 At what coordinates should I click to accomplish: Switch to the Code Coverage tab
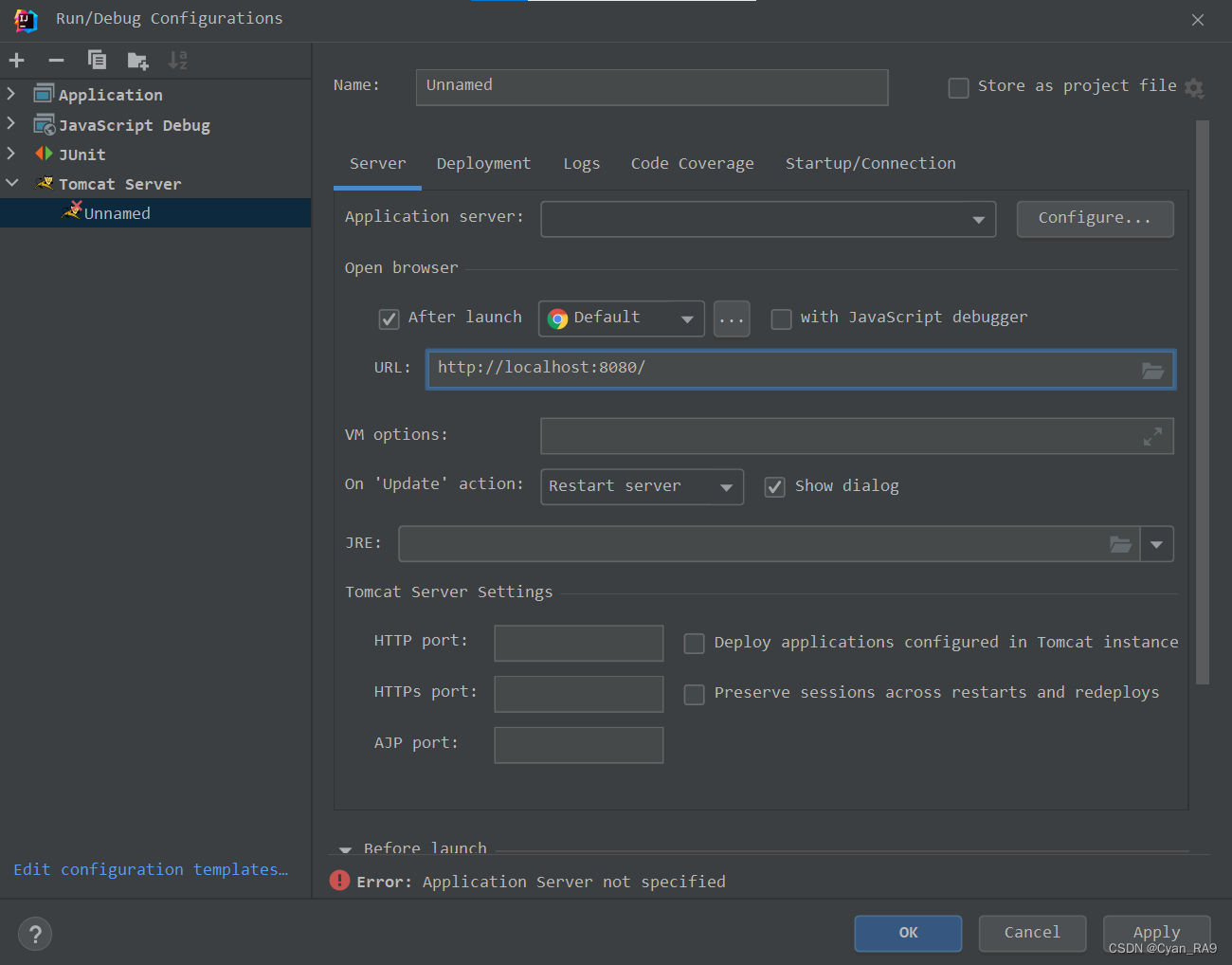coord(692,164)
